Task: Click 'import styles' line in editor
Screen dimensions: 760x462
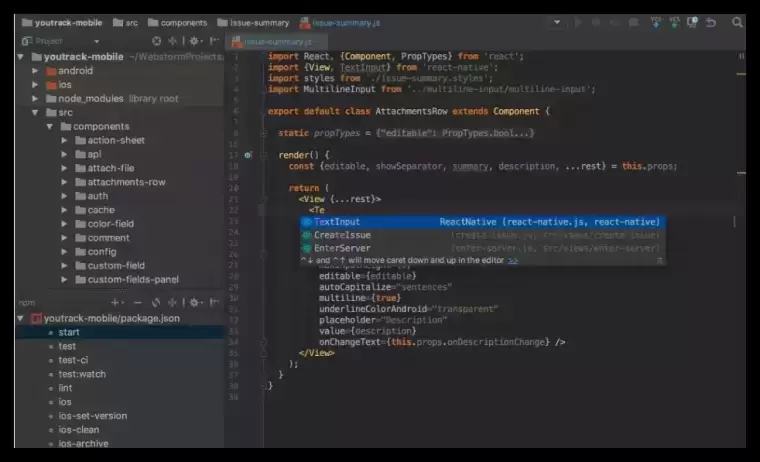Action: pyautogui.click(x=380, y=78)
